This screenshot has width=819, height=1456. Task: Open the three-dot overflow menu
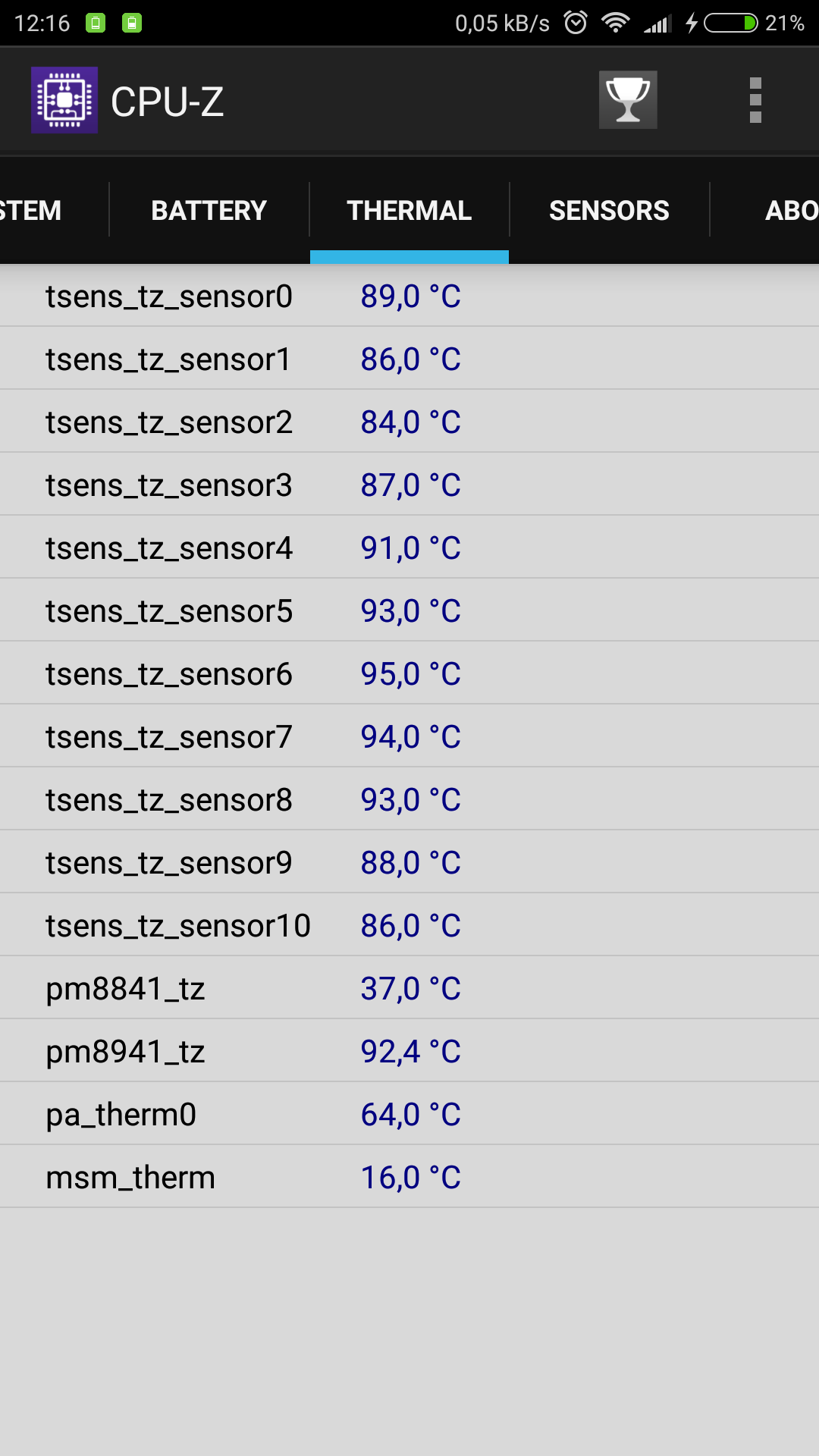tap(755, 100)
